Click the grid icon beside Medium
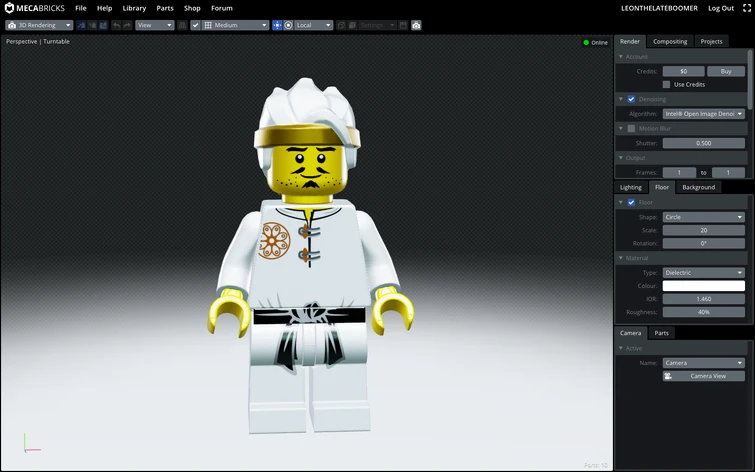This screenshot has width=755, height=472. tap(208, 25)
